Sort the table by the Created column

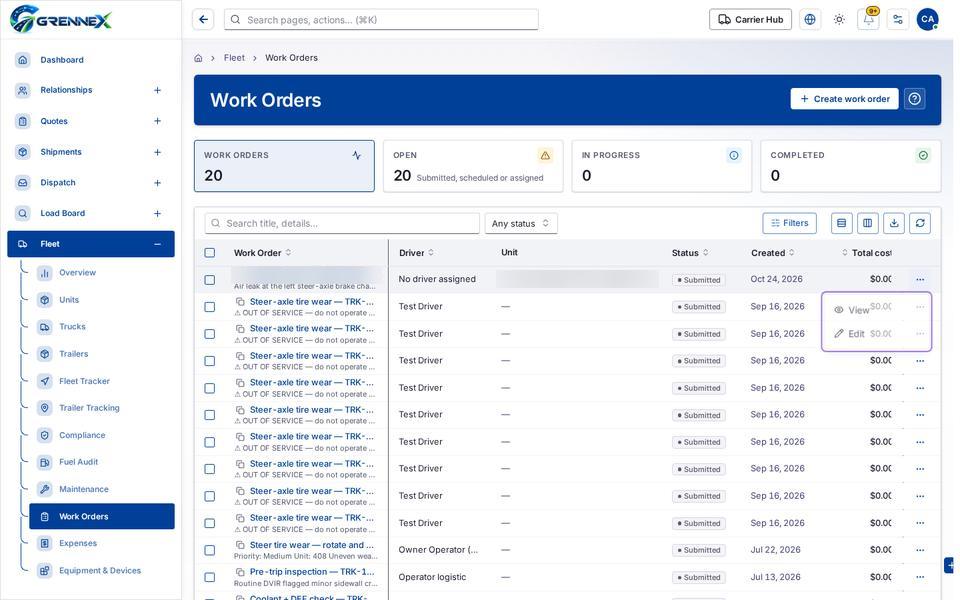(x=773, y=253)
